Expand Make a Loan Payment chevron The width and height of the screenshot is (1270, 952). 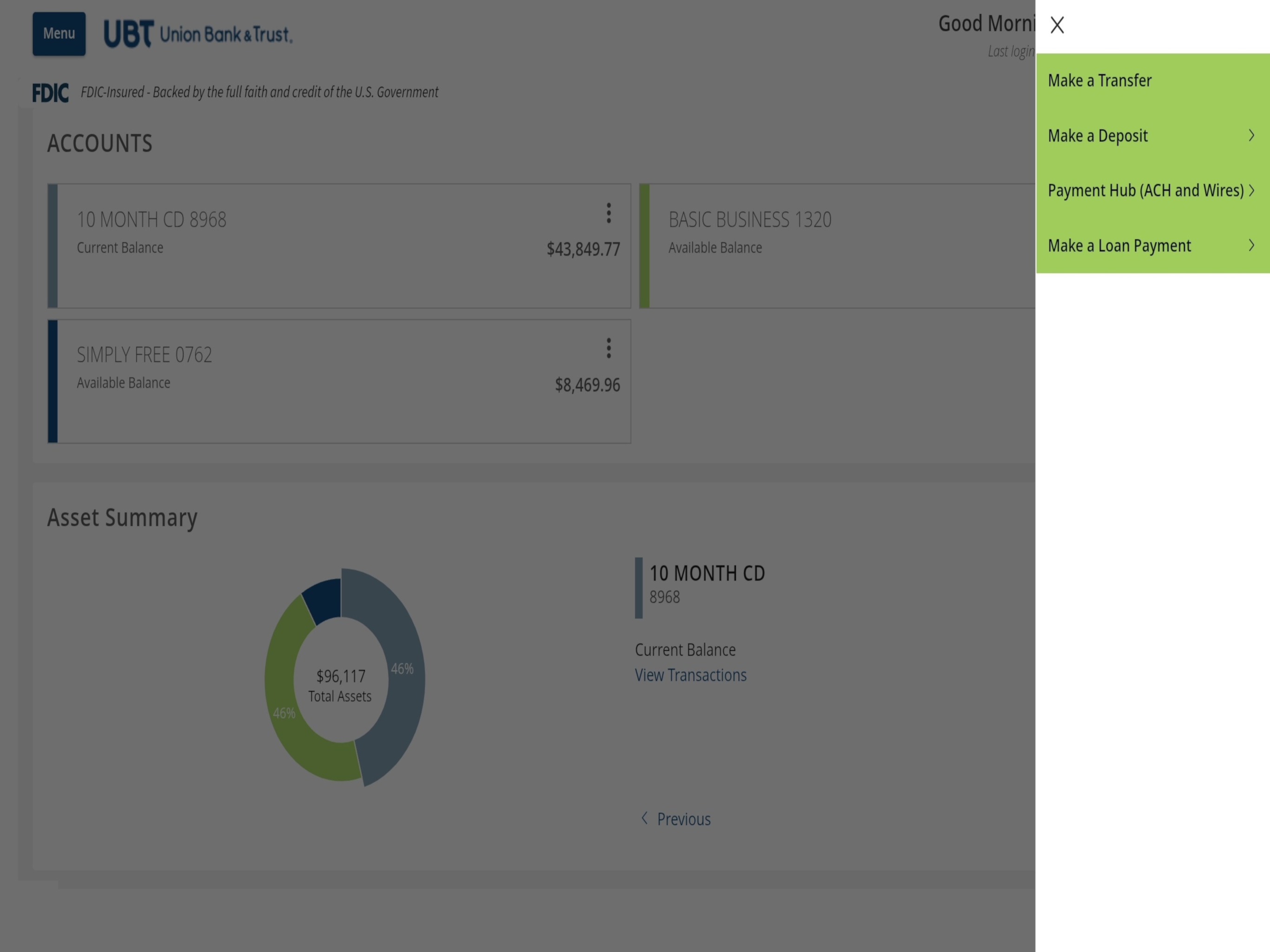[x=1251, y=246]
